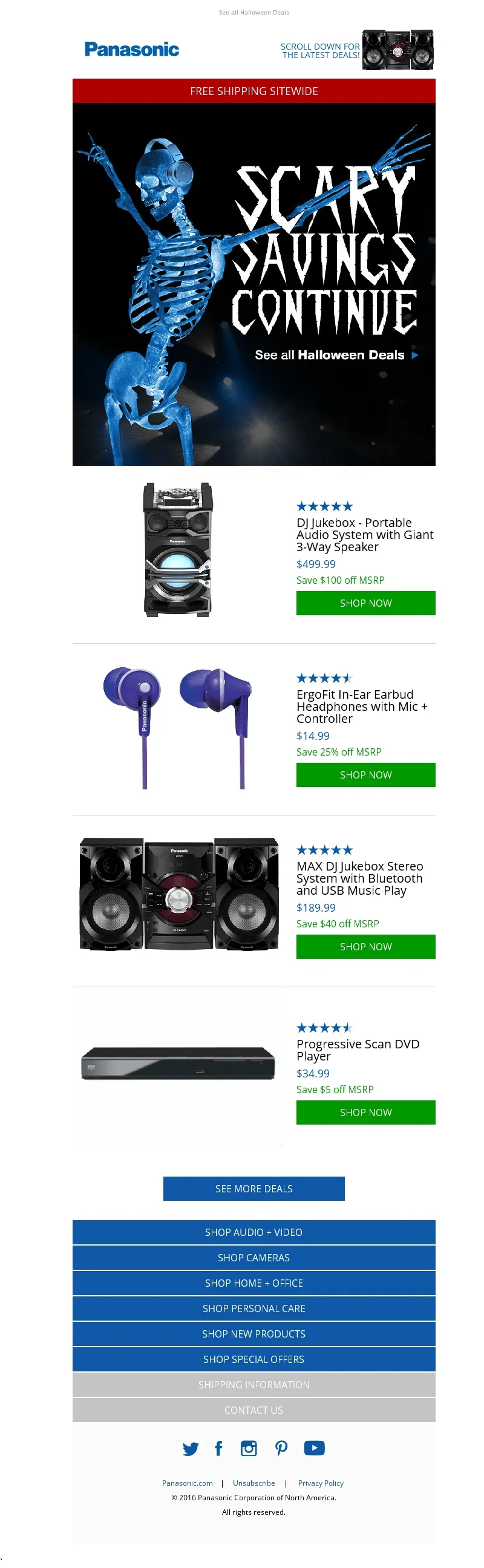Select Shop Cameras menu item

point(254,1258)
